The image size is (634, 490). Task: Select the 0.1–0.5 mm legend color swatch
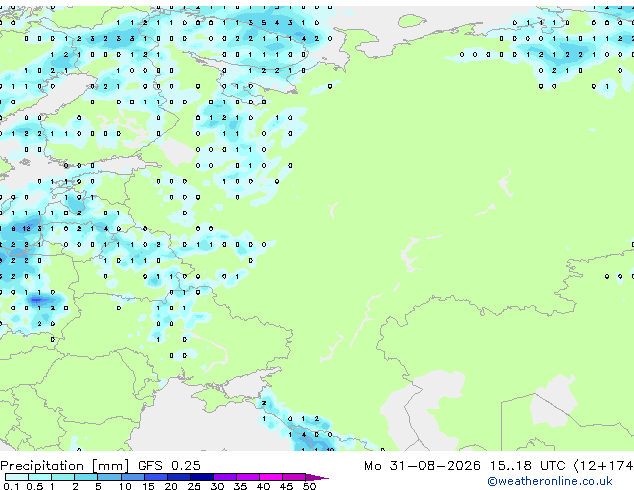click(17, 477)
